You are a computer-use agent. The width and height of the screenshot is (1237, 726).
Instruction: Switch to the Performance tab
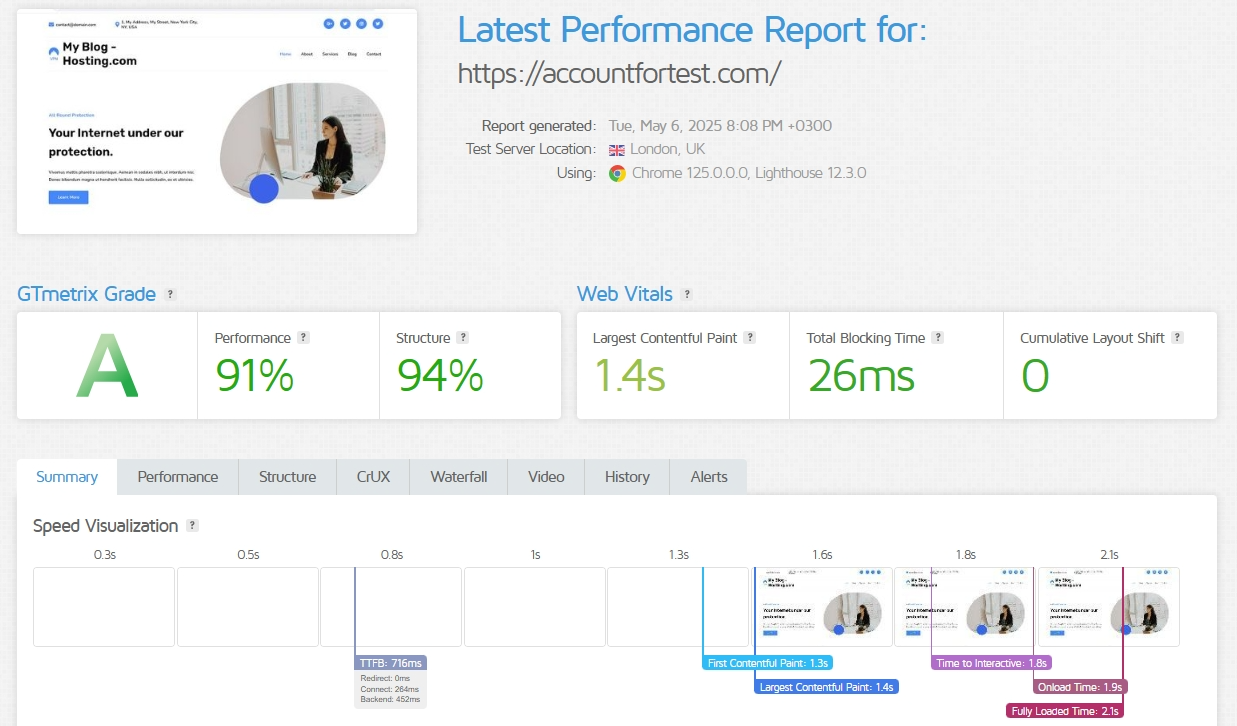click(x=178, y=477)
